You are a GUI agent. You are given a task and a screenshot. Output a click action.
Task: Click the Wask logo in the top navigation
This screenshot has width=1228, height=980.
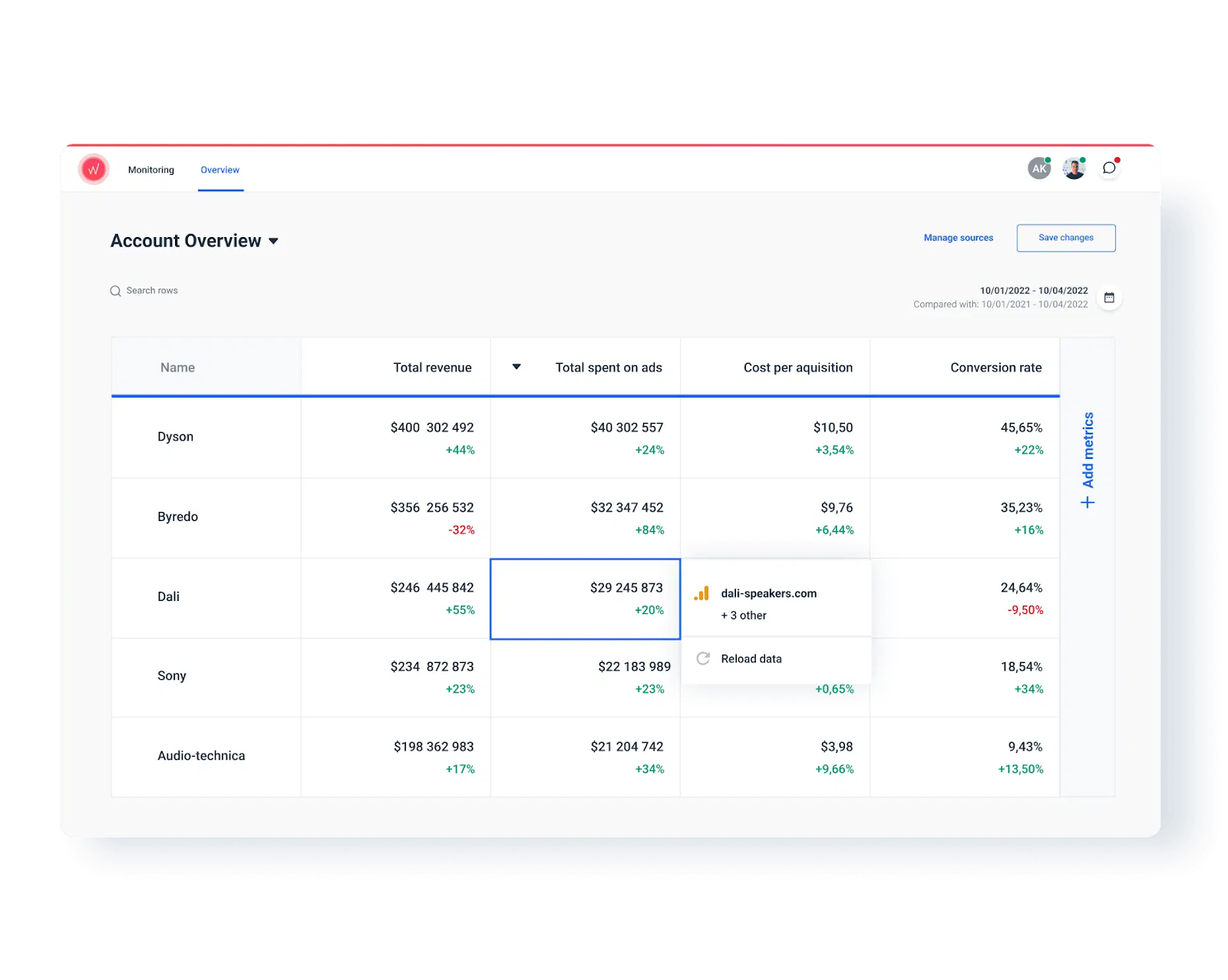tap(93, 169)
